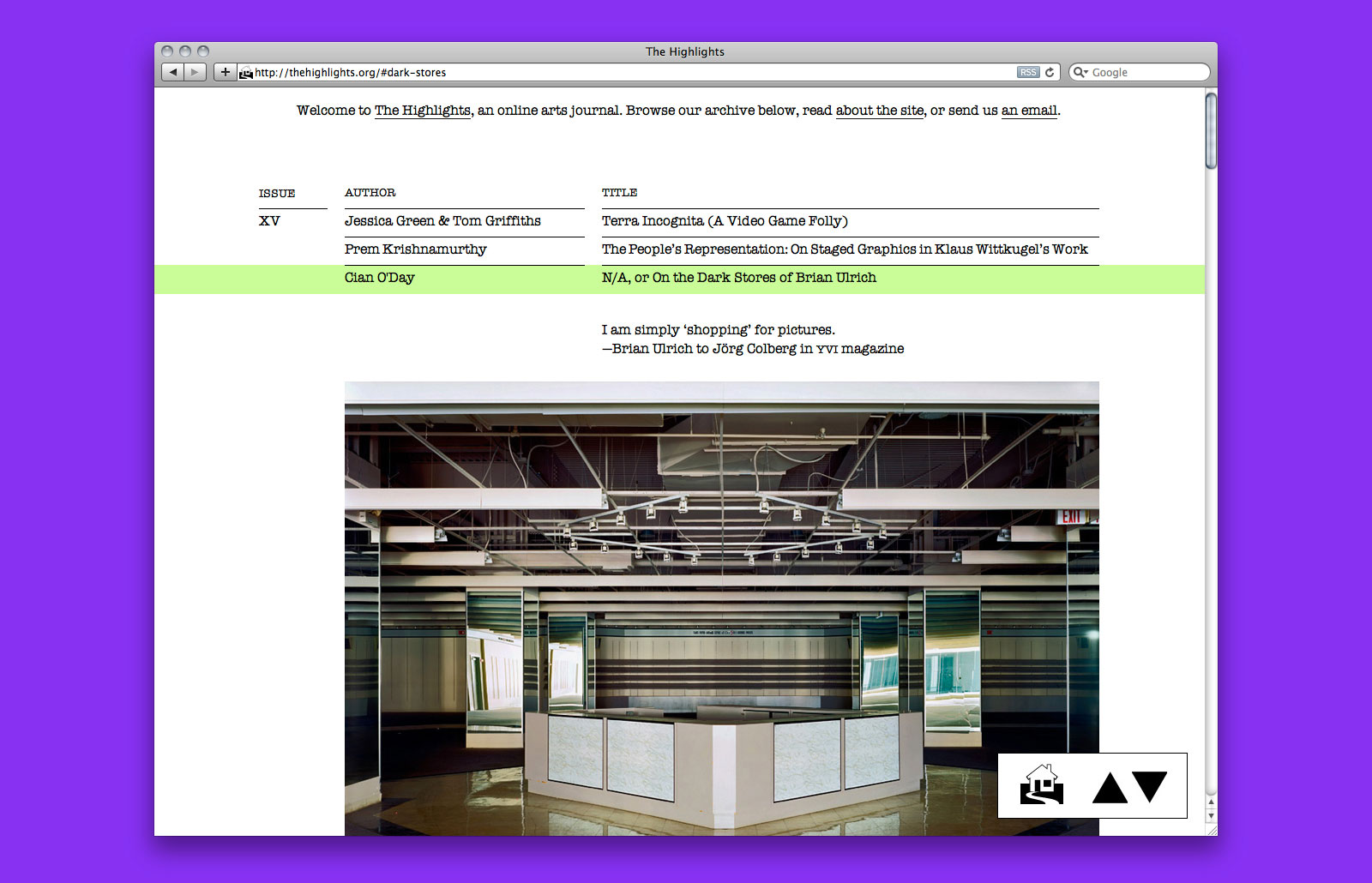Screen dimensions: 1372x883
Task: Click the up triangle navigation arrow
Action: [x=1110, y=788]
